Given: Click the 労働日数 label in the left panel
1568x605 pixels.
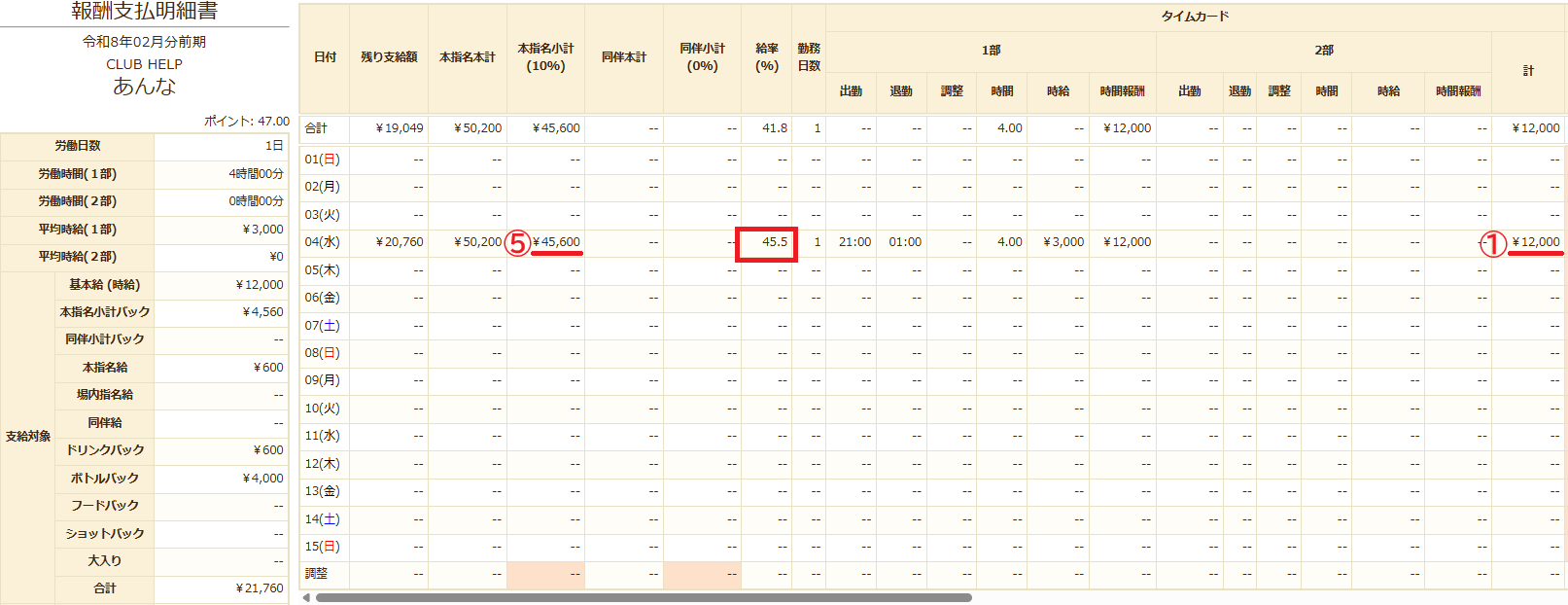Looking at the screenshot, I should coord(78,146).
